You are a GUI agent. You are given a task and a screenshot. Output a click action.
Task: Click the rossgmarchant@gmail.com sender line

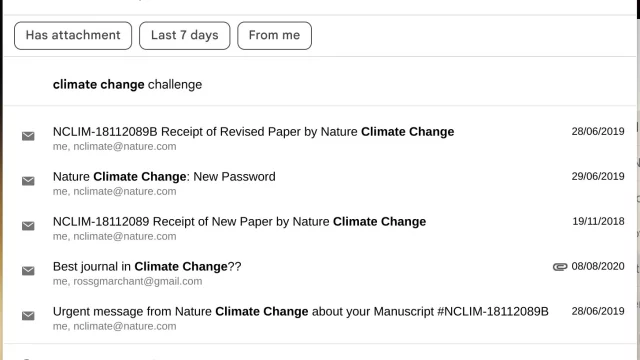[127, 281]
